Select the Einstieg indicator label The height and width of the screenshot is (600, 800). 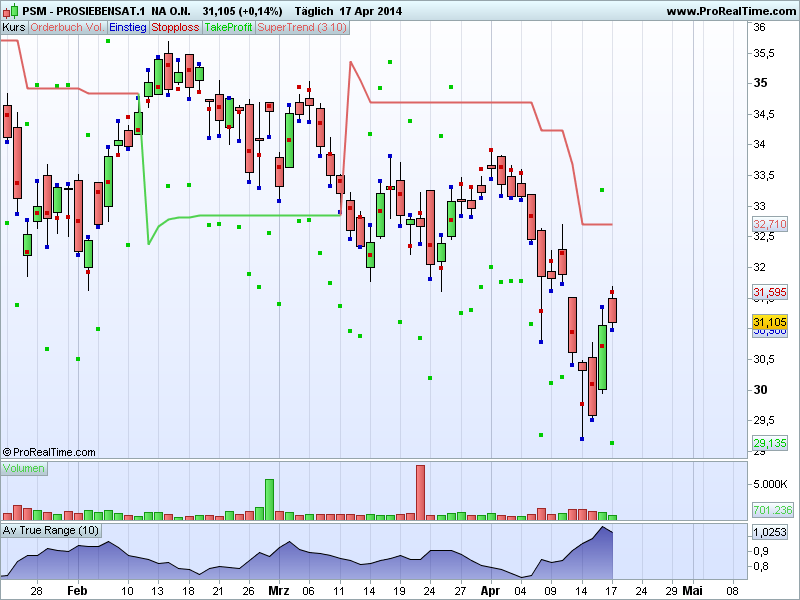128,28
